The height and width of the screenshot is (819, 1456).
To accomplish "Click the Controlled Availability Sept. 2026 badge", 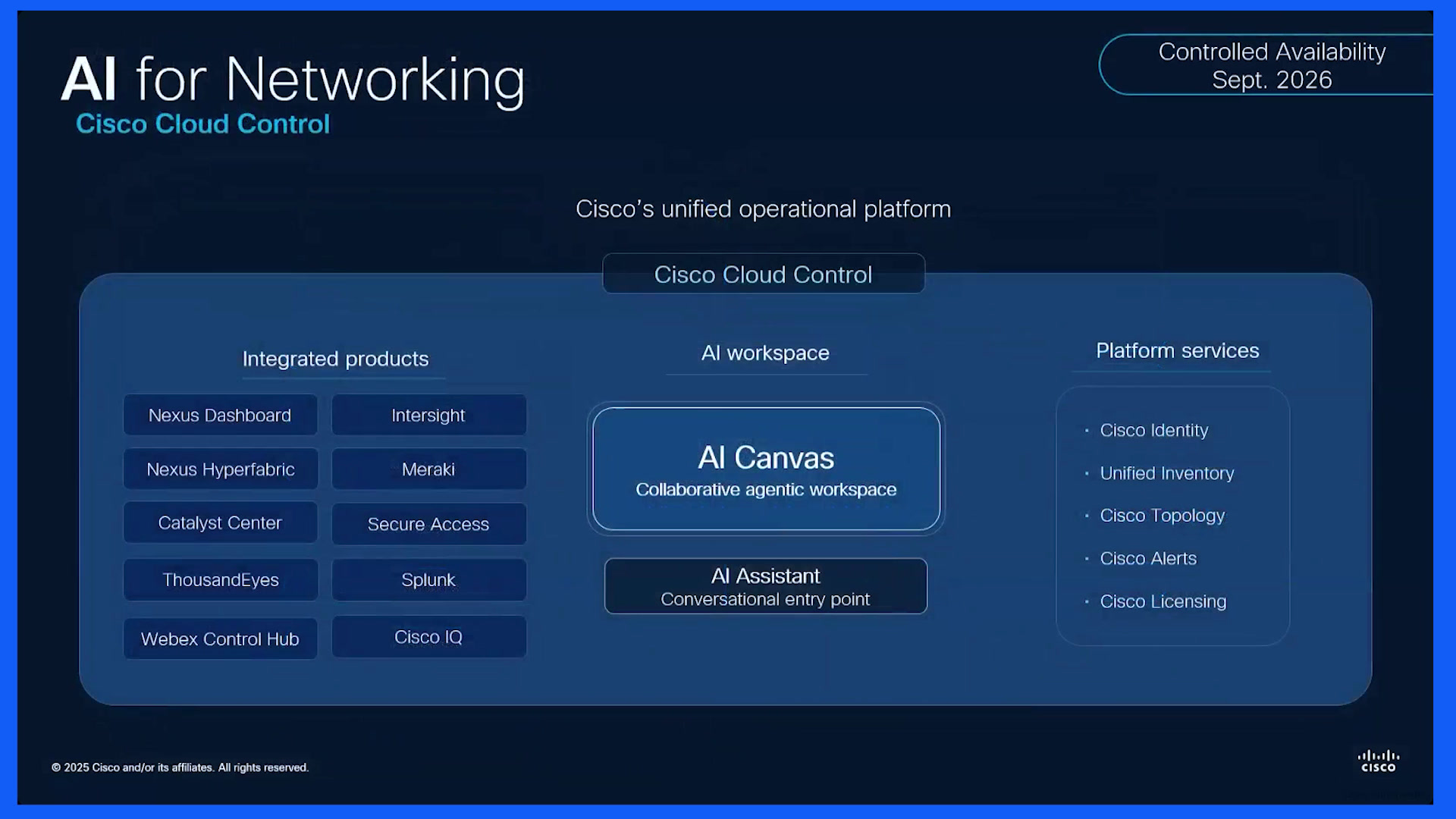I will (1266, 65).
